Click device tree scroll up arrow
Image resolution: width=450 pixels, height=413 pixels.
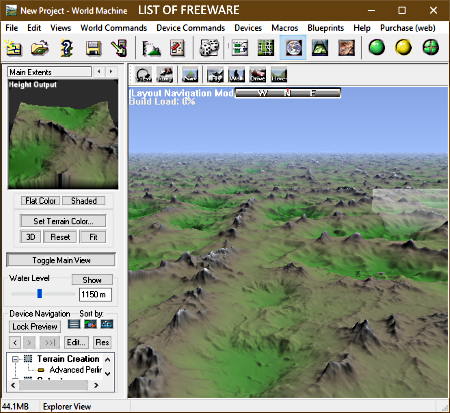pos(108,359)
